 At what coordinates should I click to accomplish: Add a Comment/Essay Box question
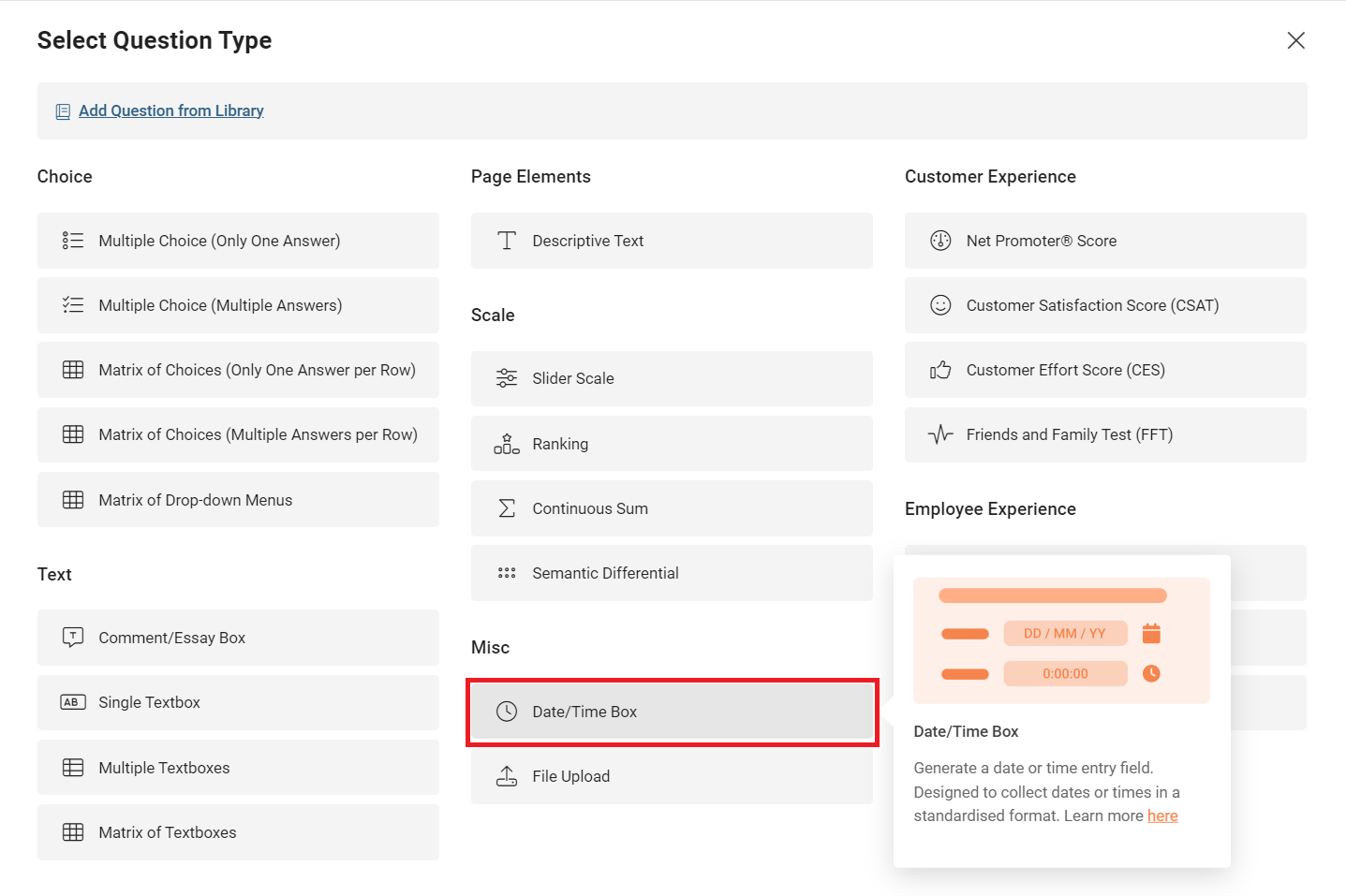pyautogui.click(x=238, y=638)
